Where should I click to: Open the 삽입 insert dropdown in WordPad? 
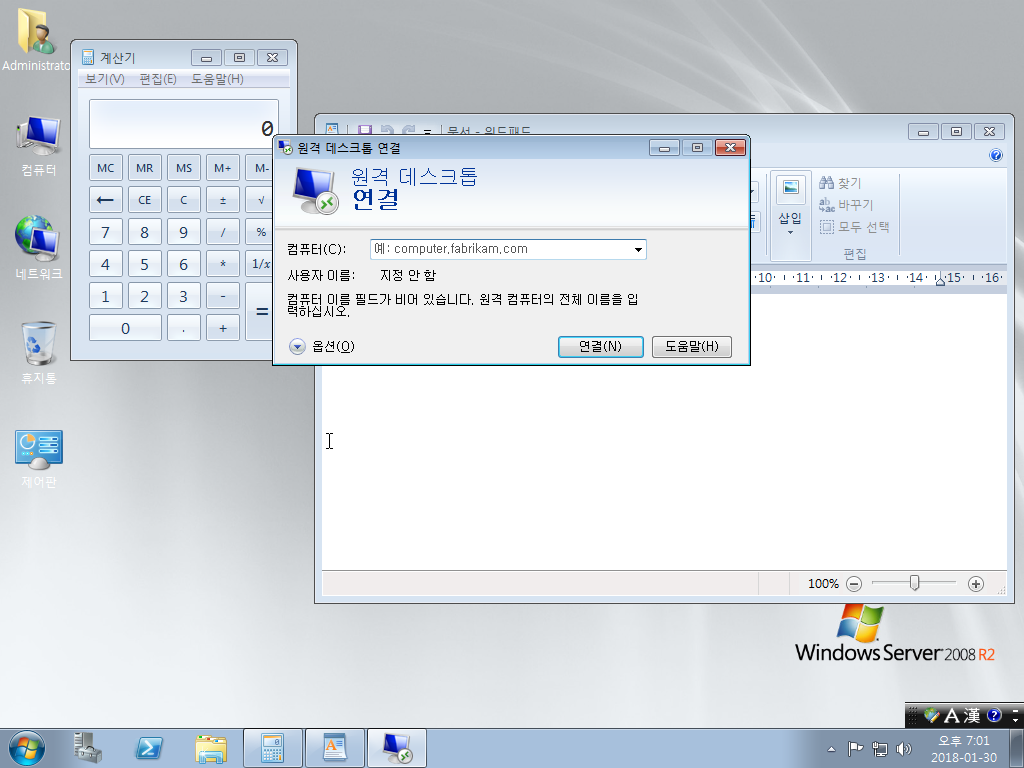pos(790,224)
